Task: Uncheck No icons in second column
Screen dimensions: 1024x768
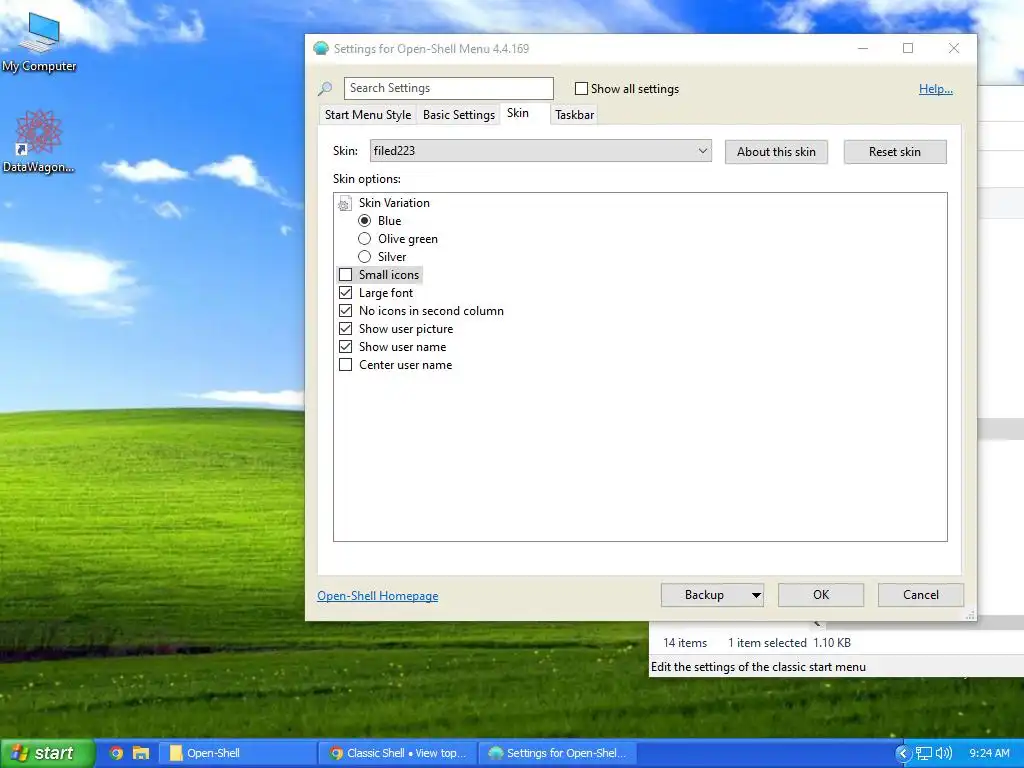Action: tap(345, 311)
